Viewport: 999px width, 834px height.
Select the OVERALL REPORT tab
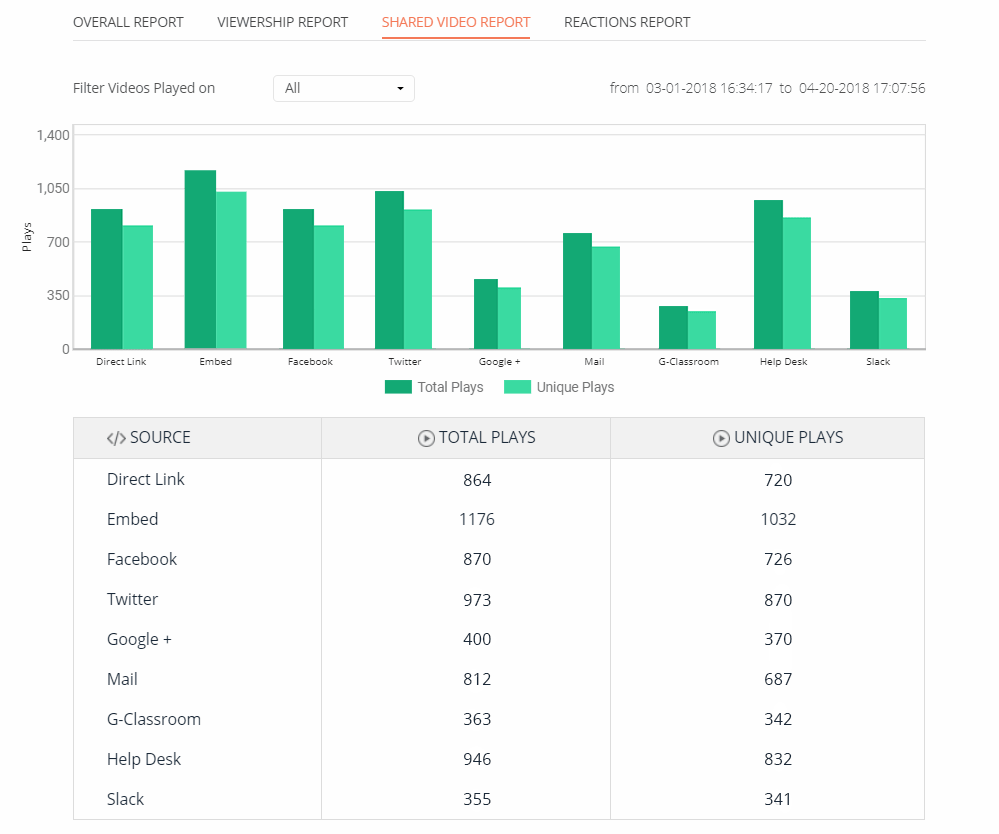tap(128, 21)
